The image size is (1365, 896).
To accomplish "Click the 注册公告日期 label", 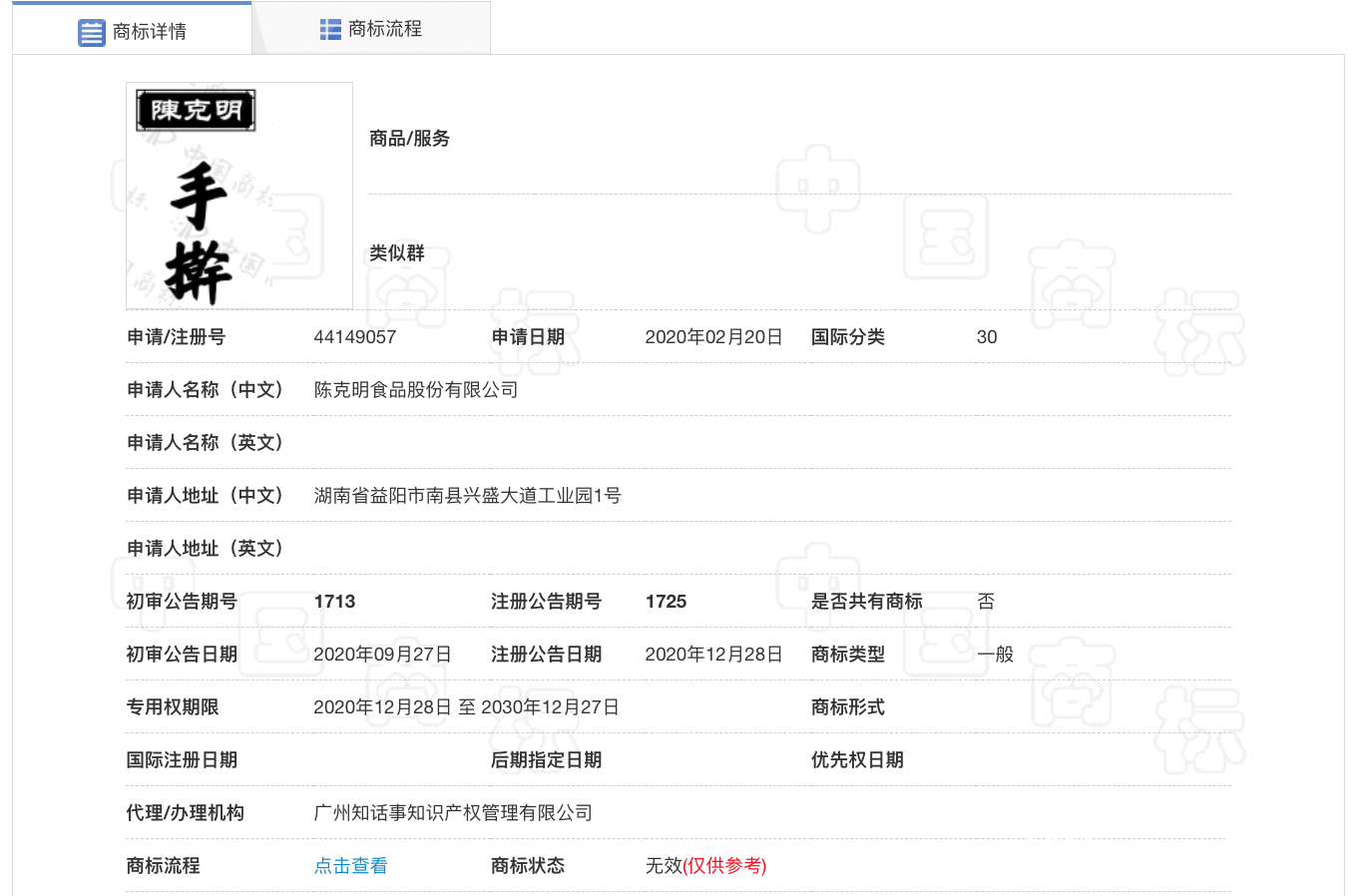I will 547,655.
